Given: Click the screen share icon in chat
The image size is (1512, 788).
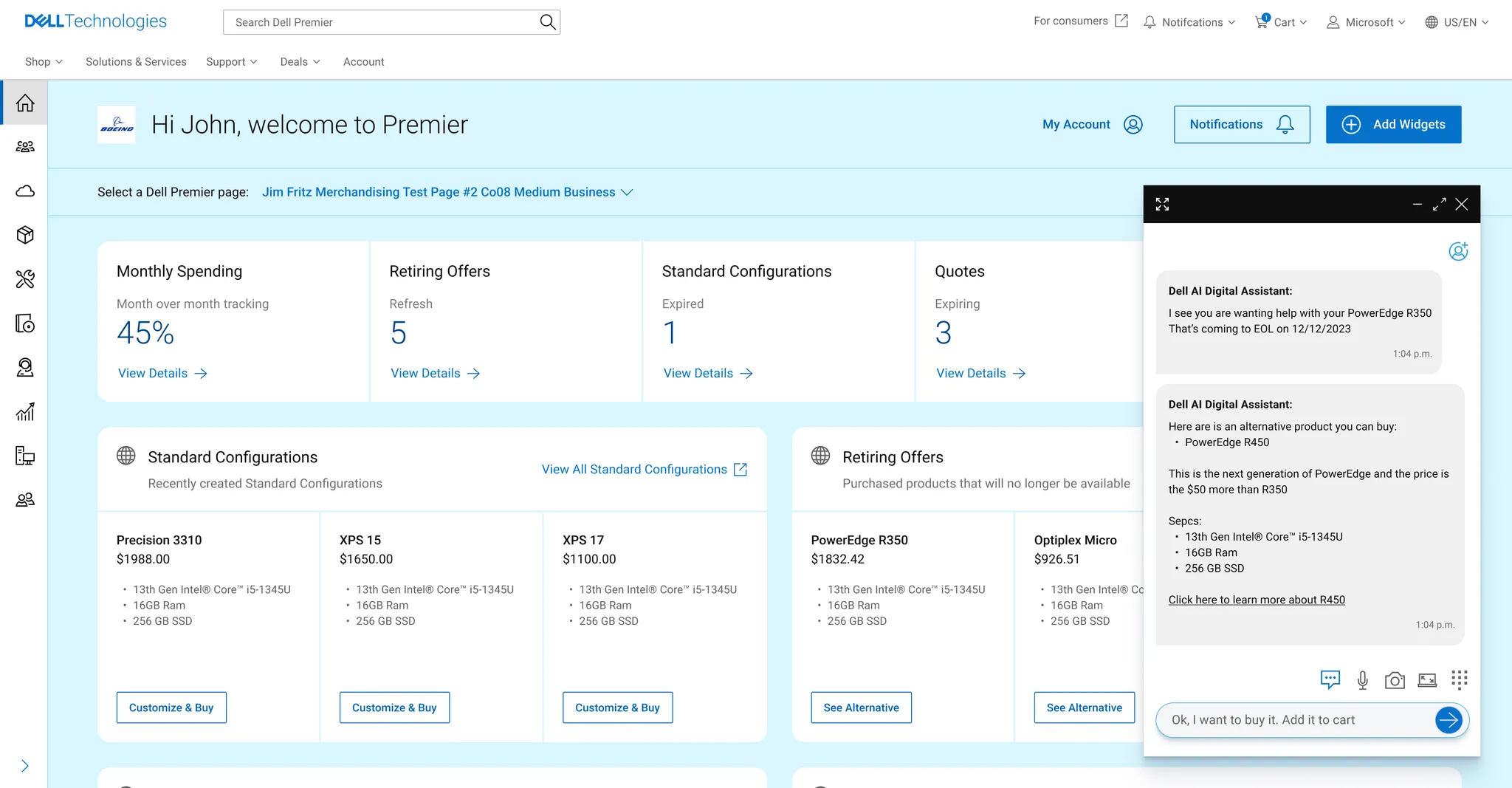Looking at the screenshot, I should [1427, 680].
